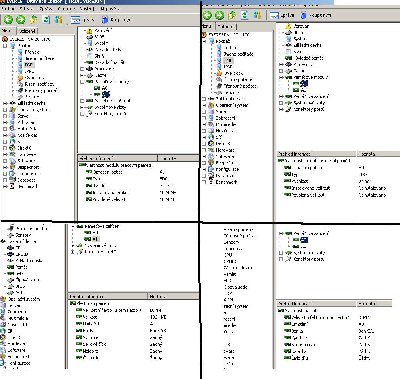Image resolution: width=400 pixels, height=379 pixels.
Task: Select the root EVEREST icon in top-left tree
Action: (x=5, y=39)
